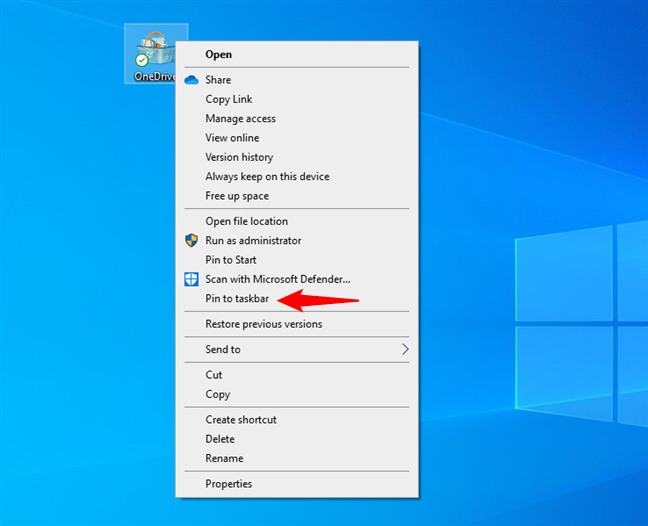Click Create shortcut
648x526 pixels.
pyautogui.click(x=297, y=419)
